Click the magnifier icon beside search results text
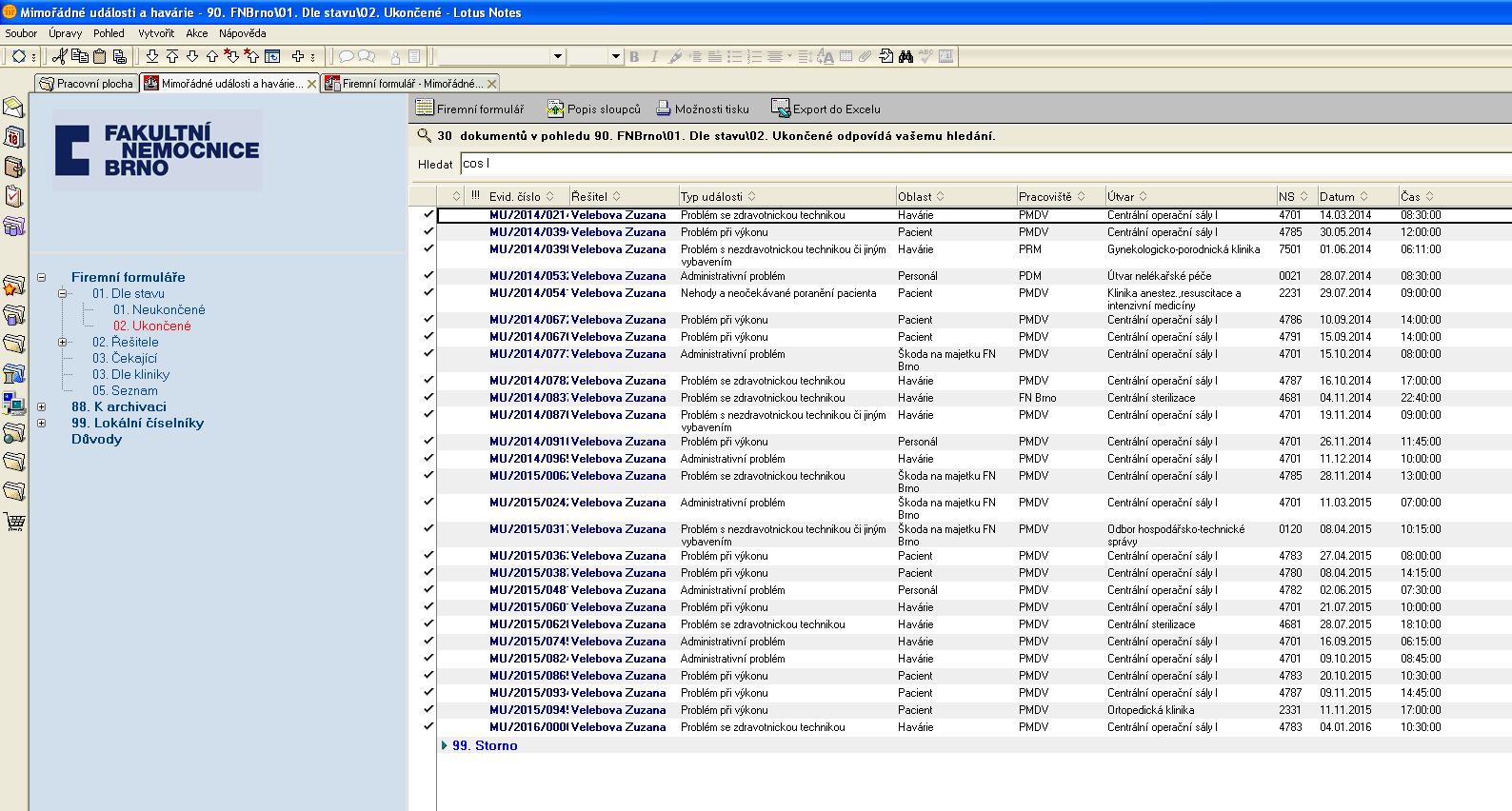 [x=425, y=135]
